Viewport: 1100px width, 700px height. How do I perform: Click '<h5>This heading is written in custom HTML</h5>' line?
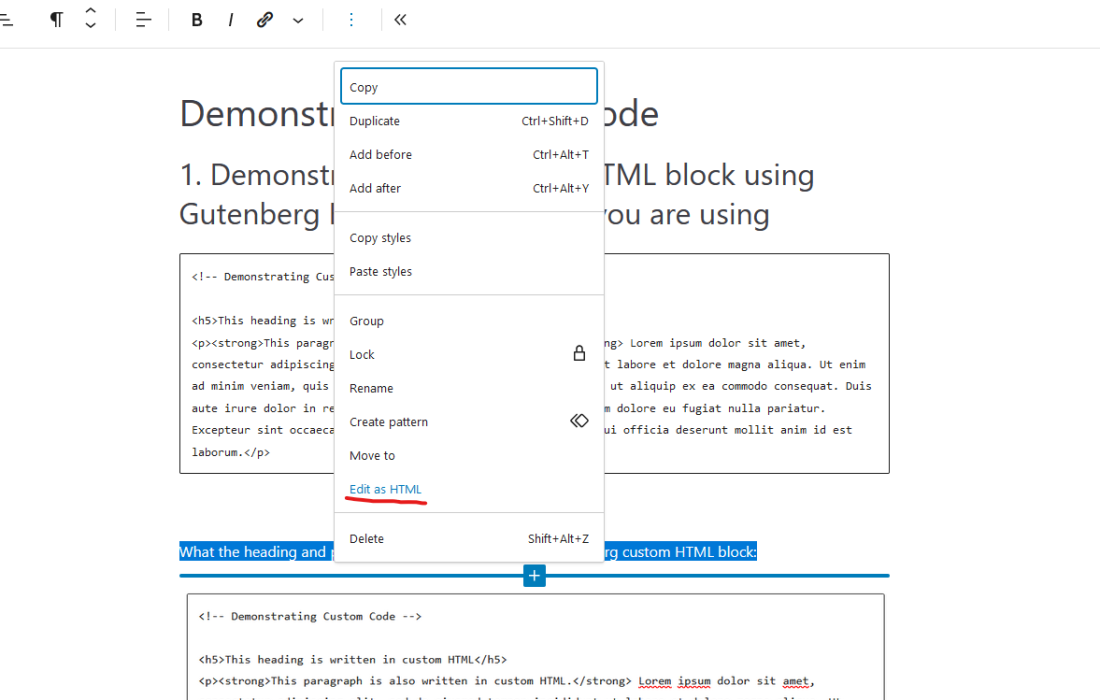(352, 659)
